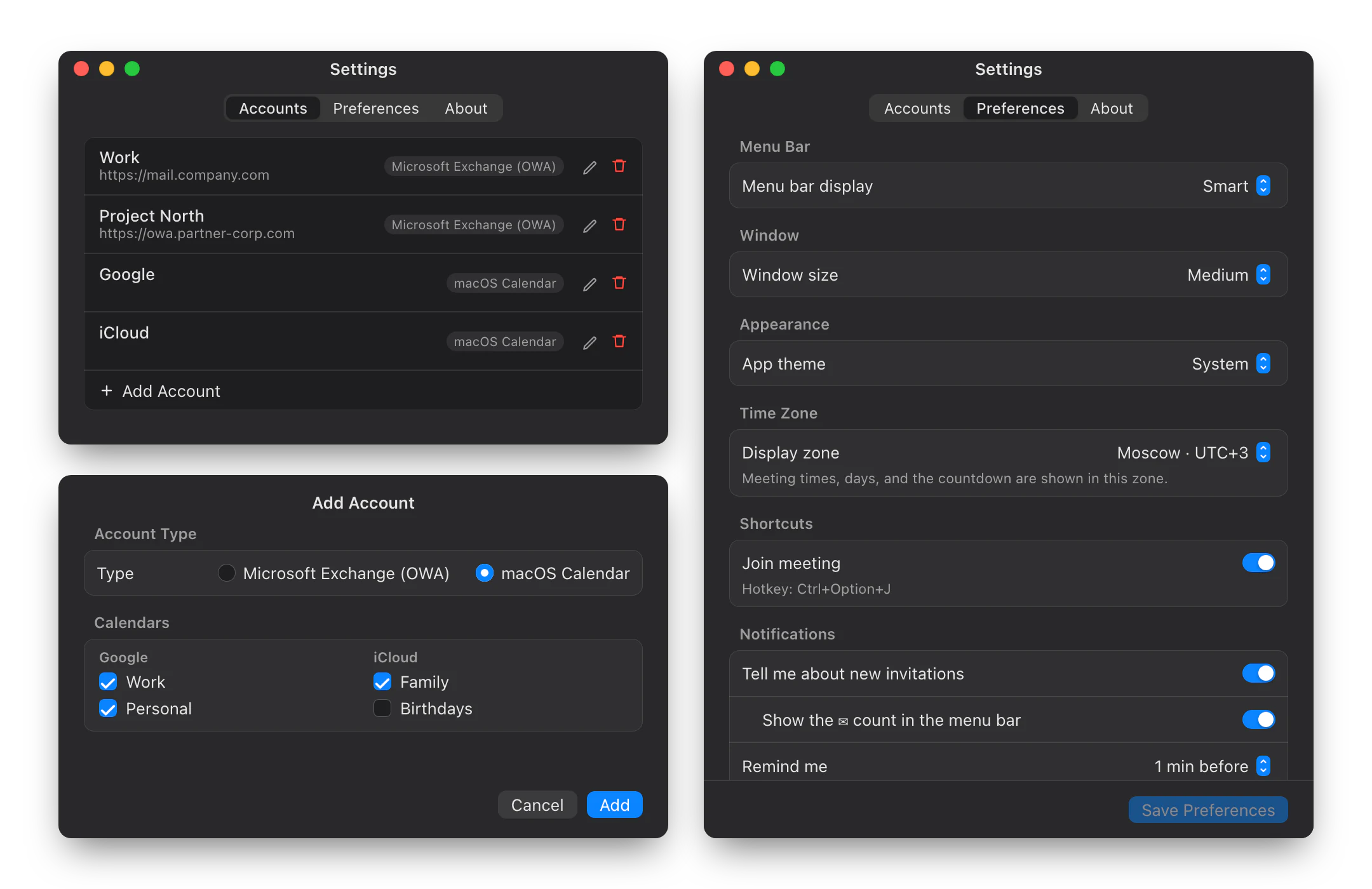1372x889 pixels.
Task: Click the Hotkey: Ctrl+Option+J text
Action: (816, 589)
